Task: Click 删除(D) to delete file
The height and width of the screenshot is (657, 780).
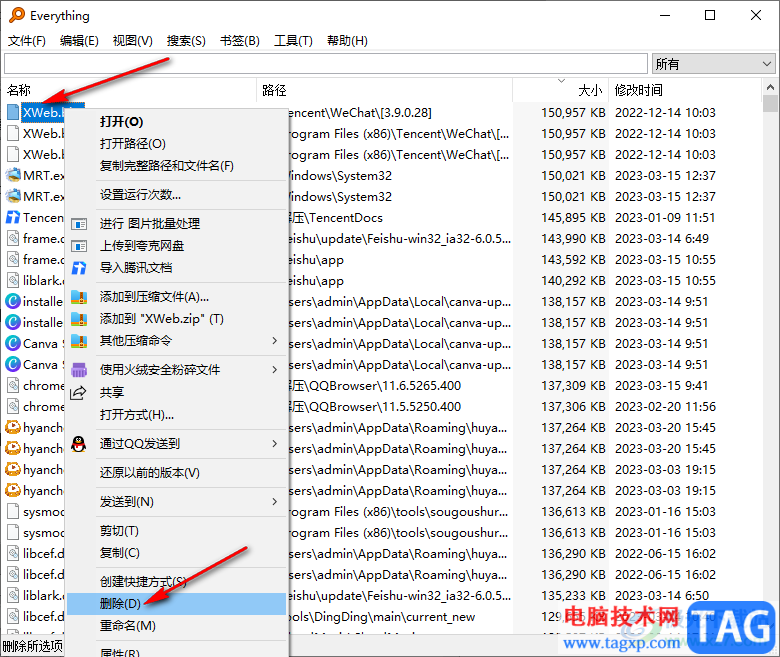Action: coord(176,604)
